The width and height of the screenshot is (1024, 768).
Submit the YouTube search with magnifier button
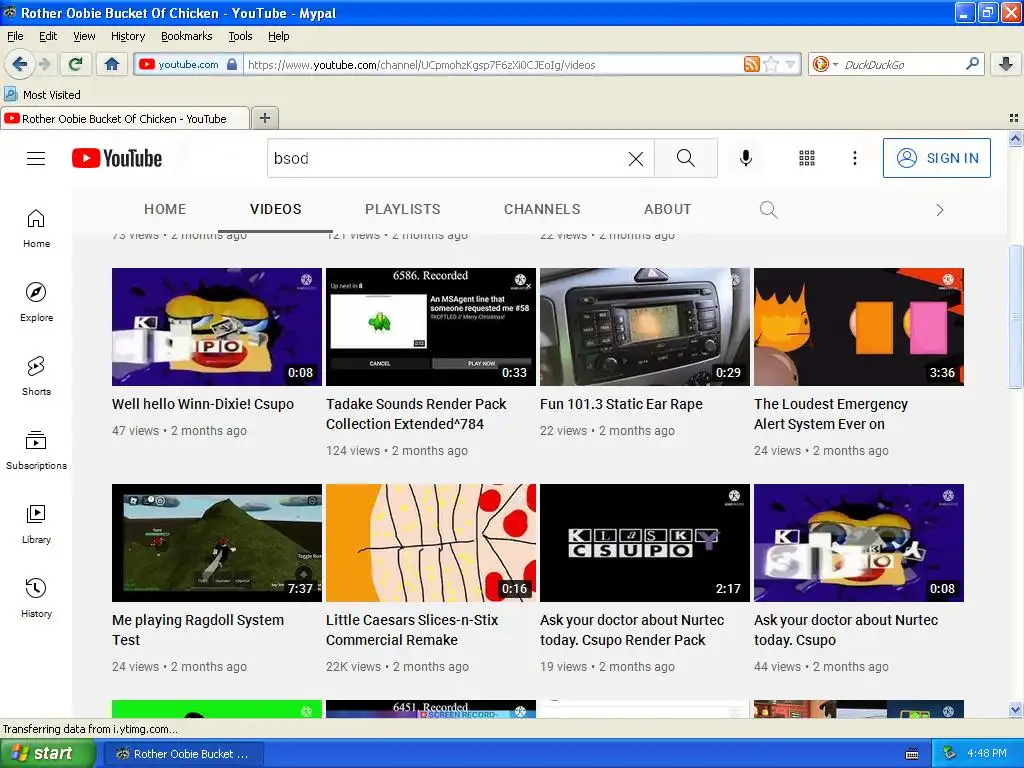tap(686, 158)
